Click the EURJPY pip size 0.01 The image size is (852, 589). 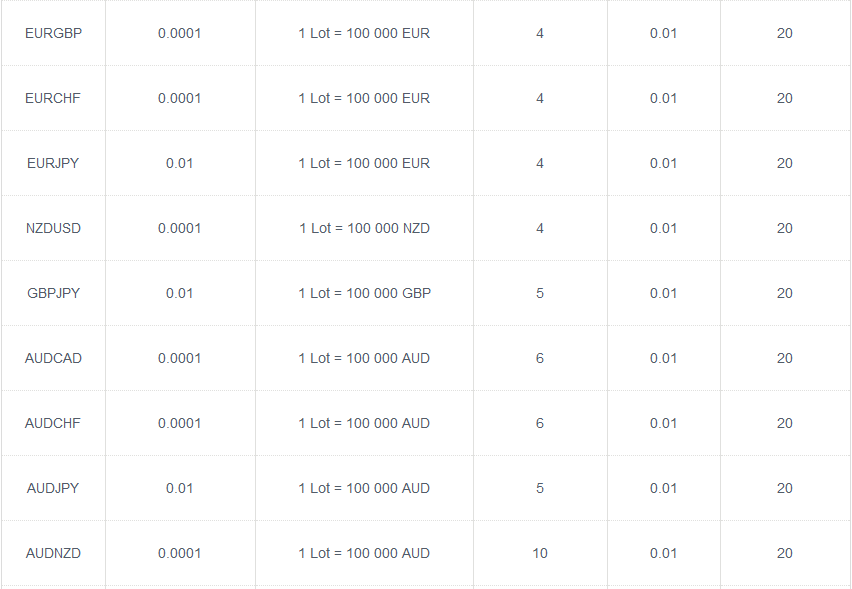[x=179, y=163]
